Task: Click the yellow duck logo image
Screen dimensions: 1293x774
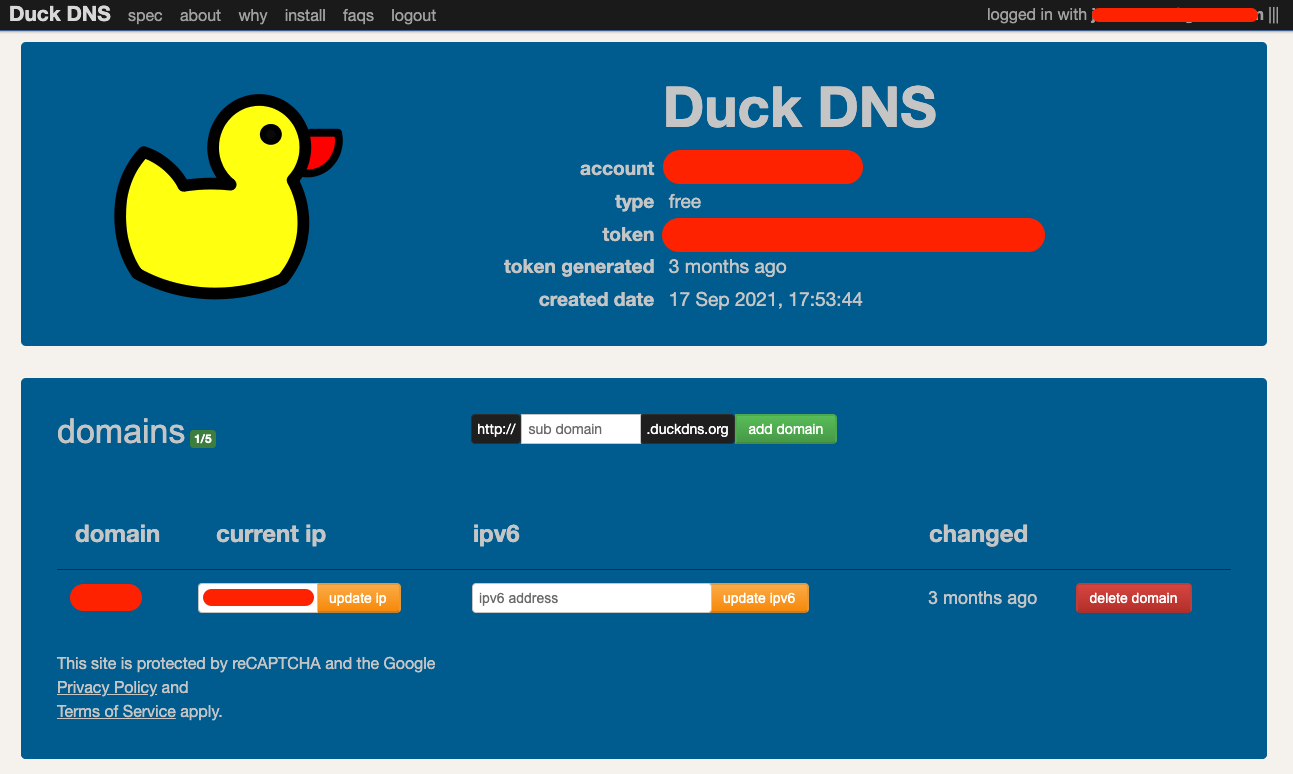Action: (x=228, y=196)
